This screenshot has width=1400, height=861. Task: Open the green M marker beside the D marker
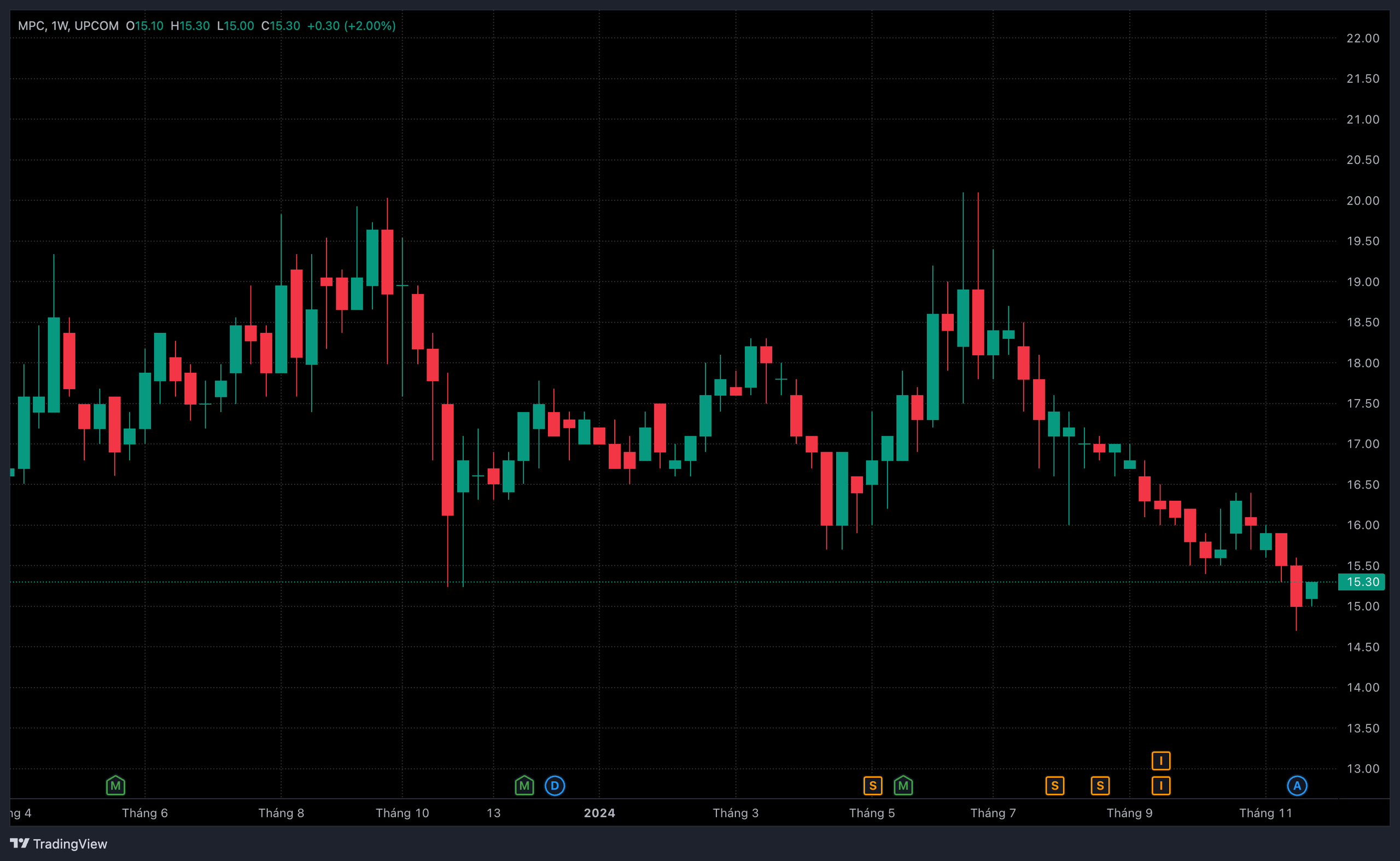point(524,786)
